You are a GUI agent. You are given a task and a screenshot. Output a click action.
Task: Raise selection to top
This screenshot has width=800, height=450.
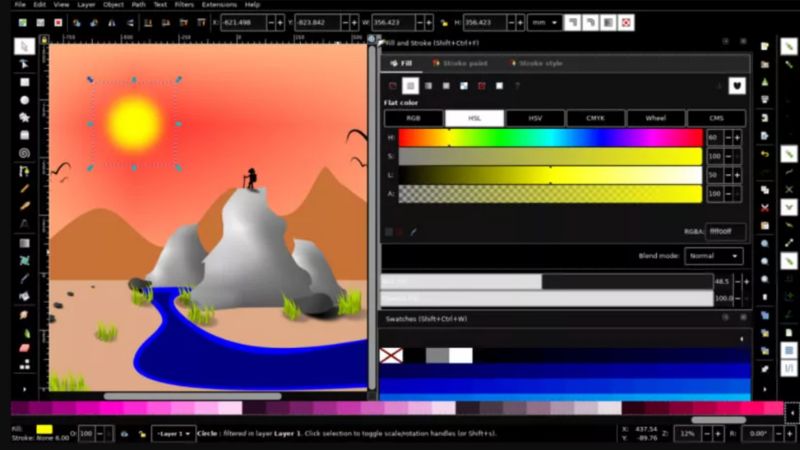point(202,22)
